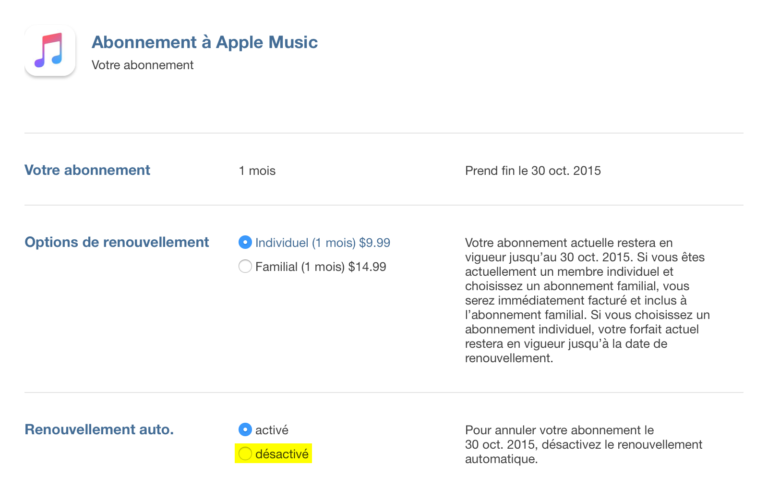Click the 'Pour annuler votre abonnement' explanation text

[584, 444]
